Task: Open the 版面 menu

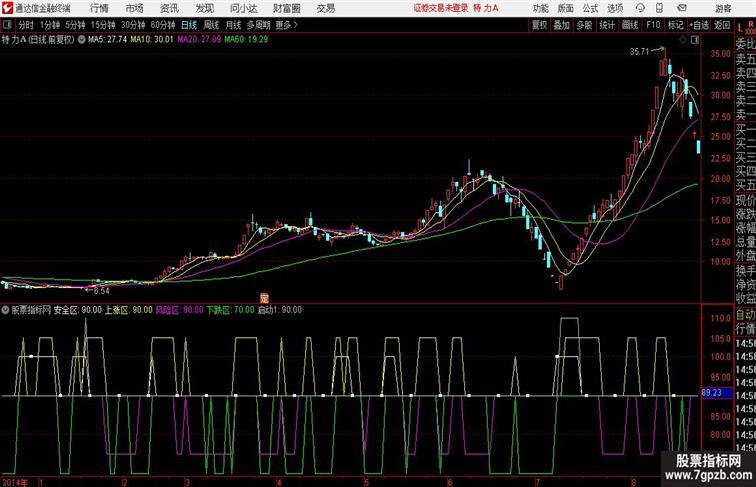Action: coord(565,8)
